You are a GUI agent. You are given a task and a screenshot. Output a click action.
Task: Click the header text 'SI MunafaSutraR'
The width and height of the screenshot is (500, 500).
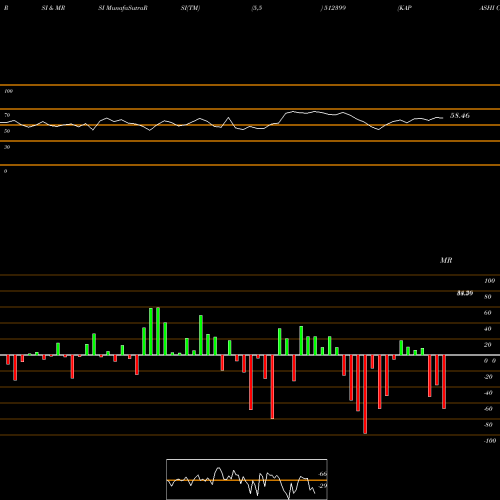pyautogui.click(x=123, y=8)
